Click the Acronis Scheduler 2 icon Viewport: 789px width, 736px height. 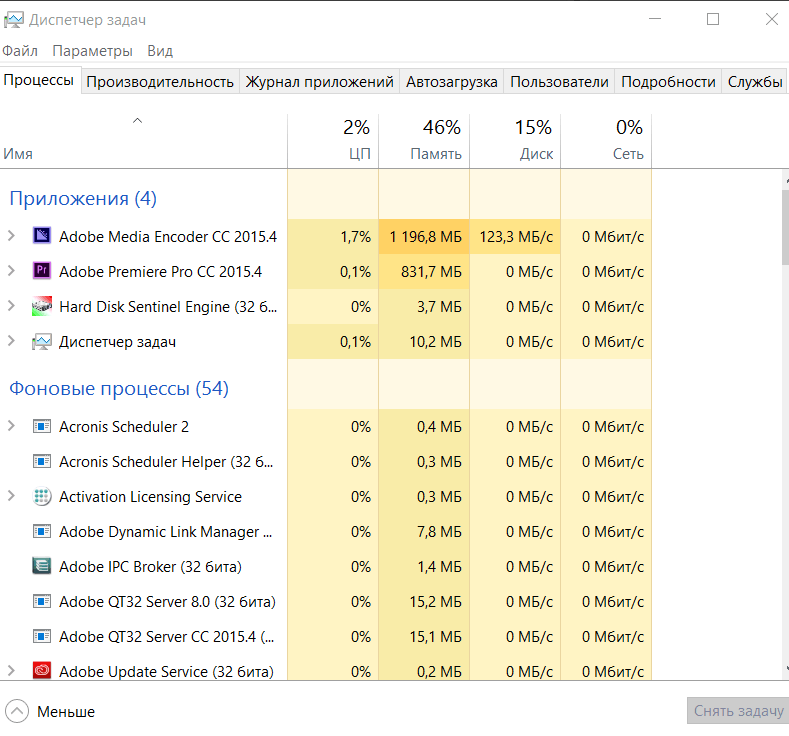42,427
